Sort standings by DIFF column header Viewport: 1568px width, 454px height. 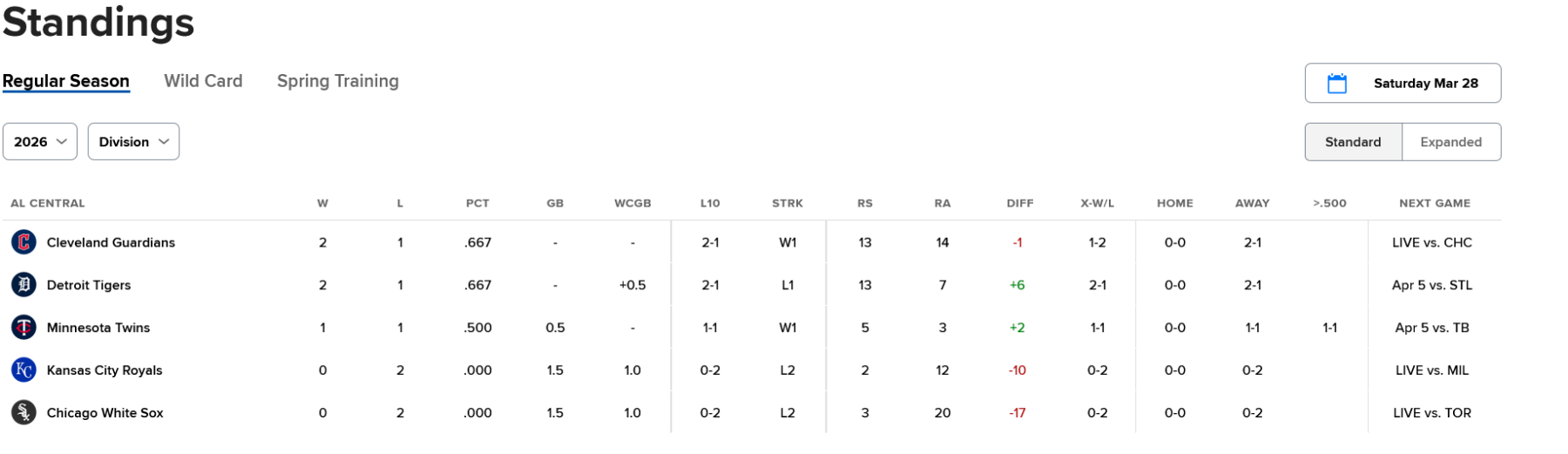[x=1020, y=203]
